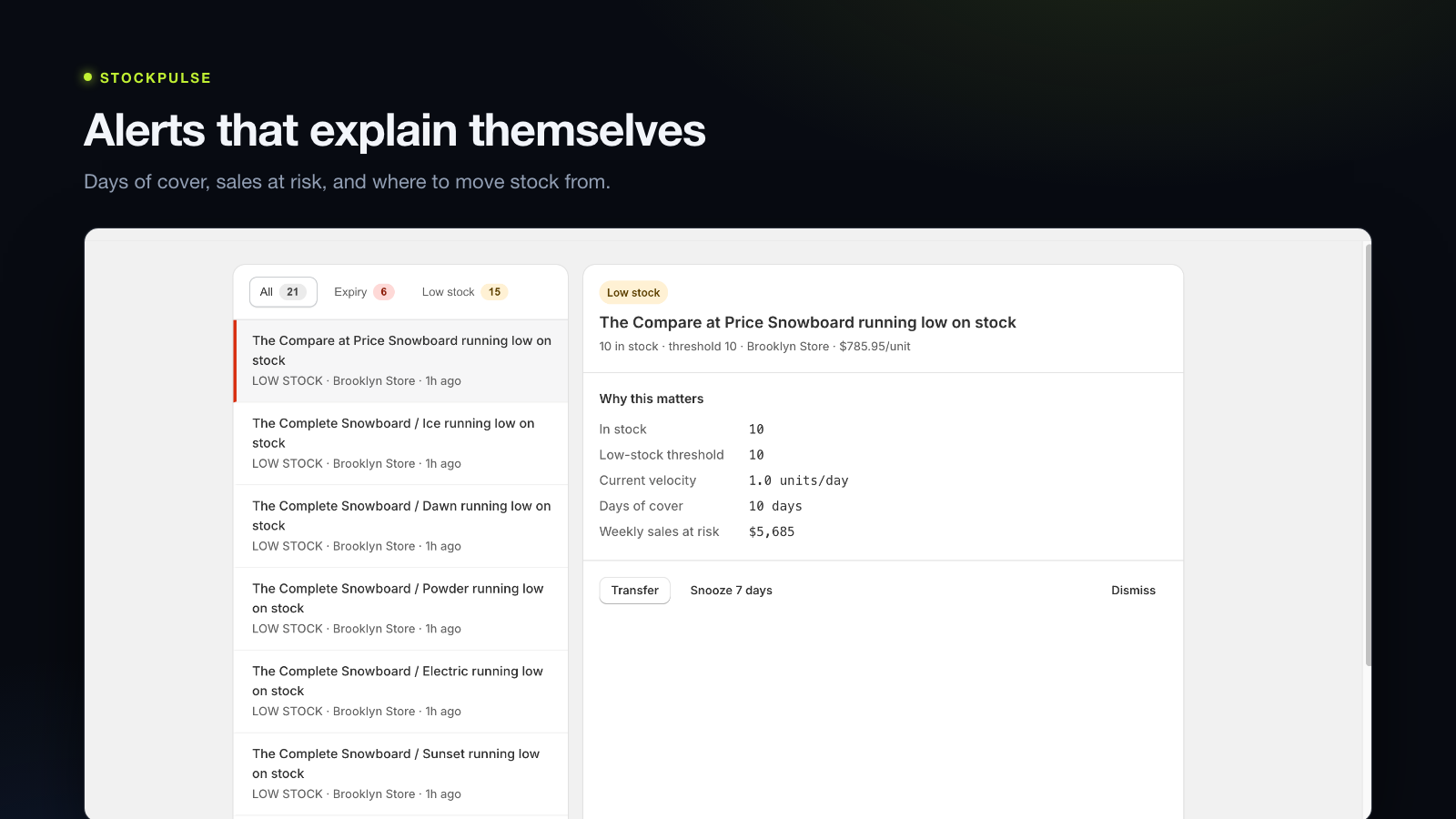
Task: Click the Transfer button
Action: (635, 591)
